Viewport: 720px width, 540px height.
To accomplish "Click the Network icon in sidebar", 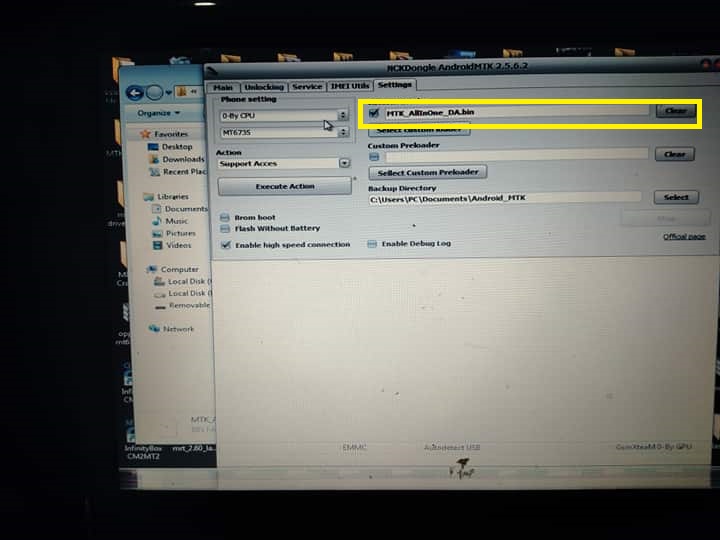I will (x=154, y=328).
